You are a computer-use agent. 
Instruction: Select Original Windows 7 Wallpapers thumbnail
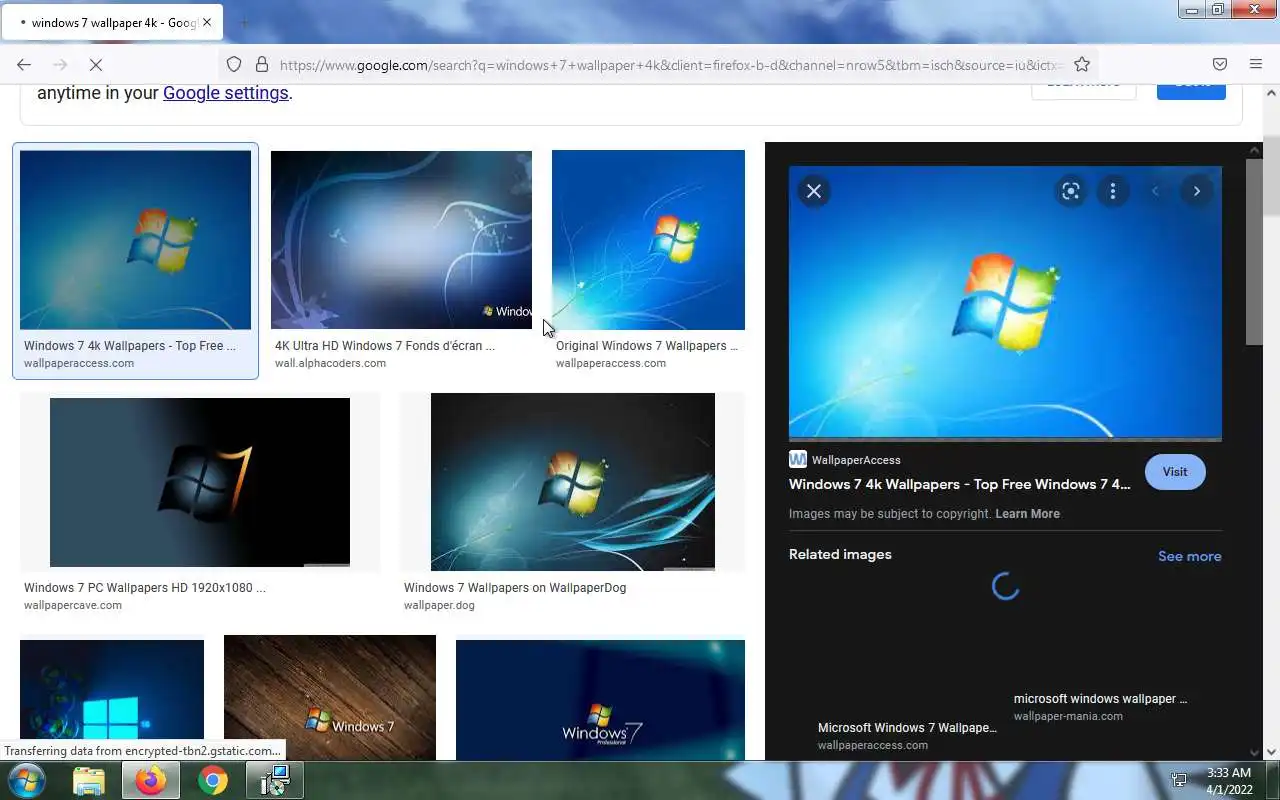(648, 240)
